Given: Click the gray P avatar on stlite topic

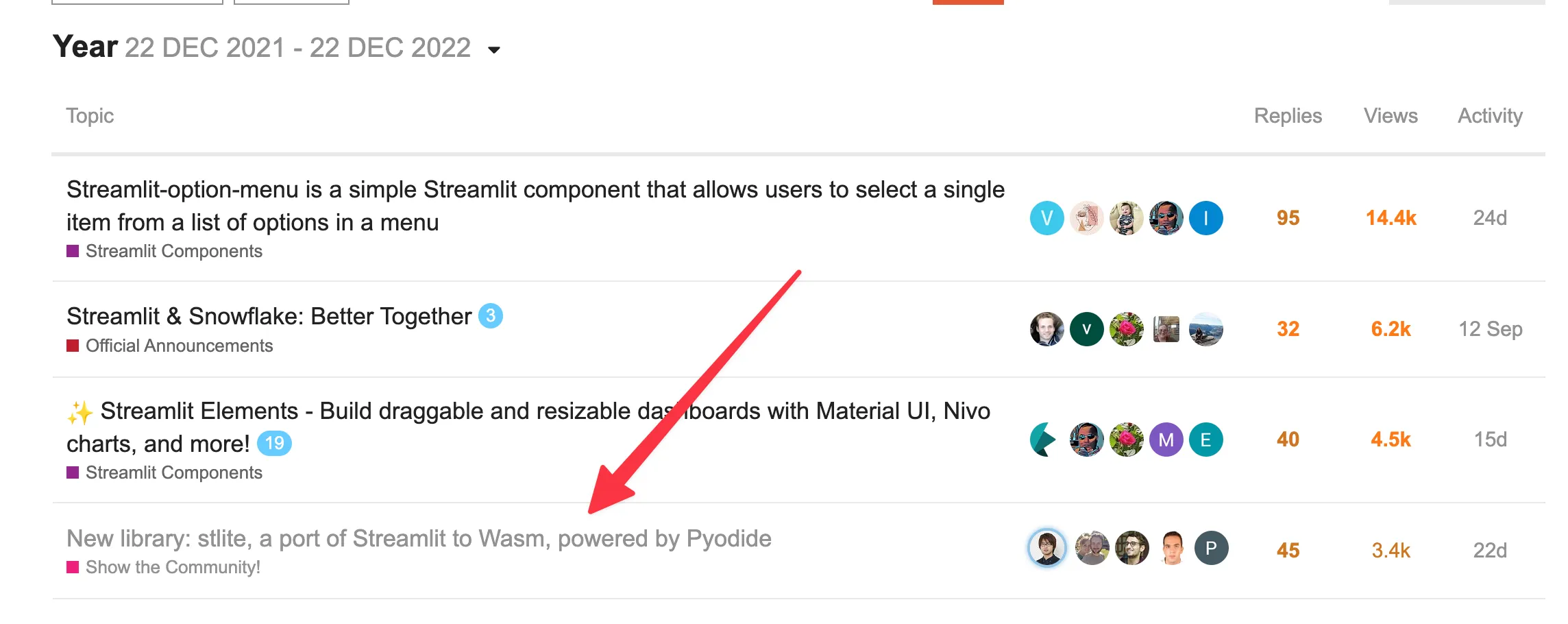Looking at the screenshot, I should pos(1211,548).
